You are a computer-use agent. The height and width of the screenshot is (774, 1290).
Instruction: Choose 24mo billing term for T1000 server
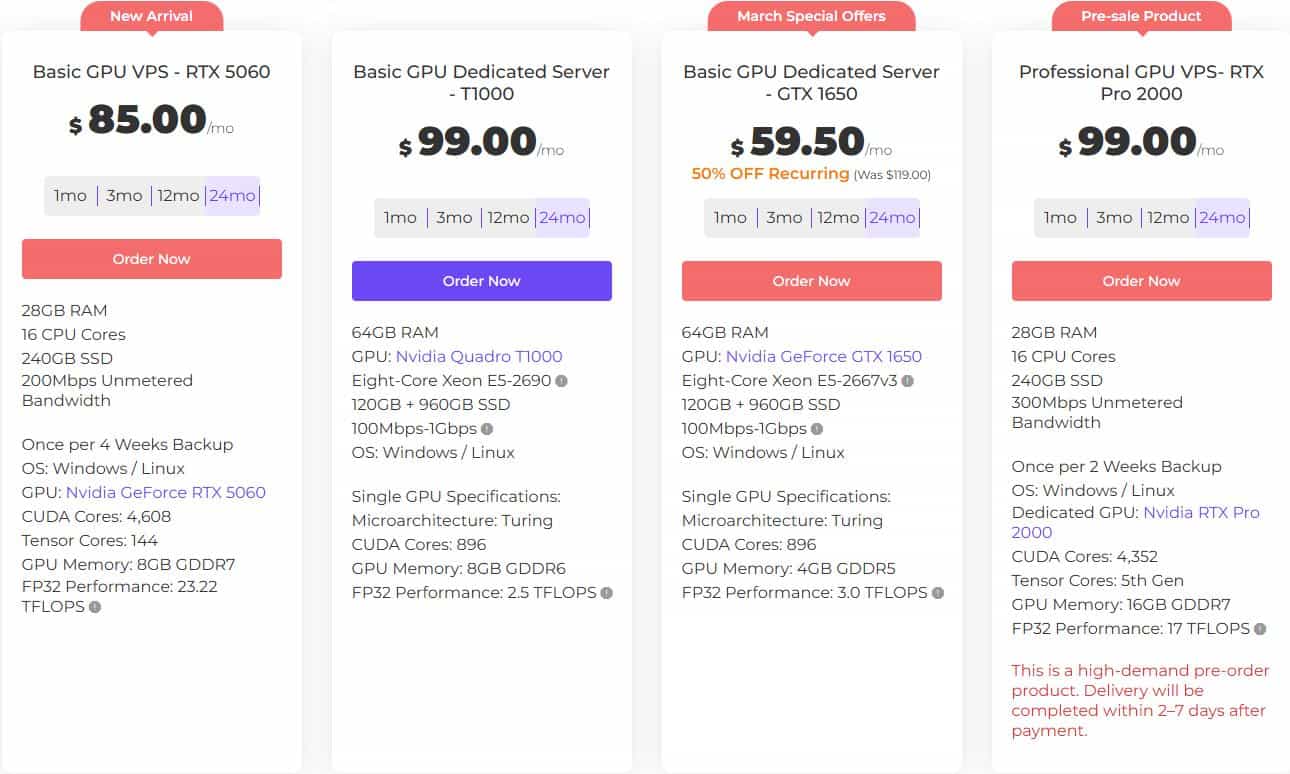(562, 218)
